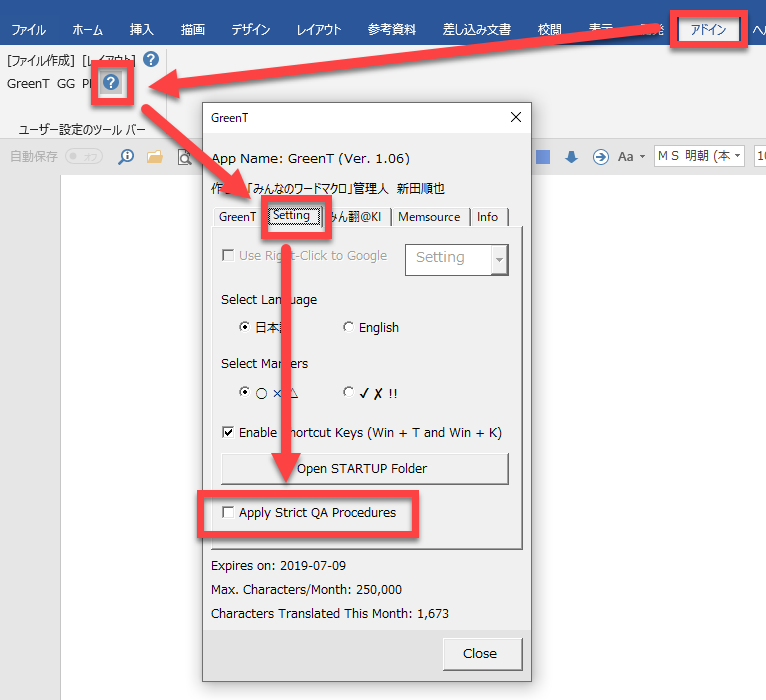Click the blue down arrow icon
The height and width of the screenshot is (700, 766).
tap(571, 157)
